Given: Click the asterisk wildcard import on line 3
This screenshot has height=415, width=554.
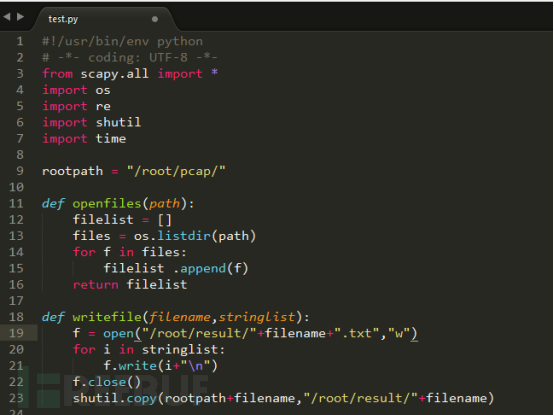Looking at the screenshot, I should (214, 72).
